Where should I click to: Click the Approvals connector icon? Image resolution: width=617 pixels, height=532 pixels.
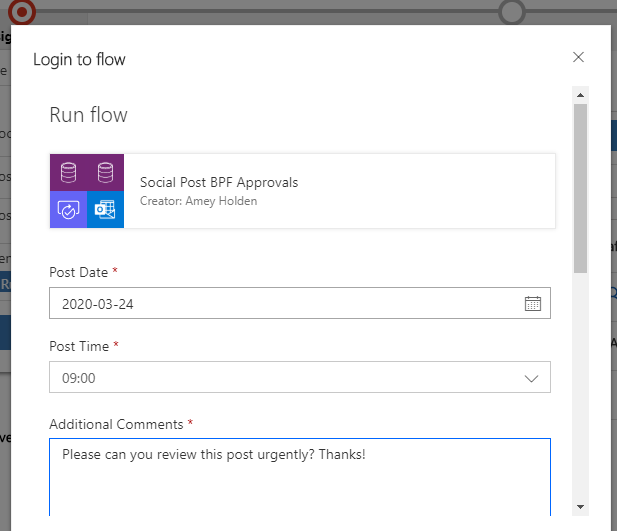[x=68, y=210]
